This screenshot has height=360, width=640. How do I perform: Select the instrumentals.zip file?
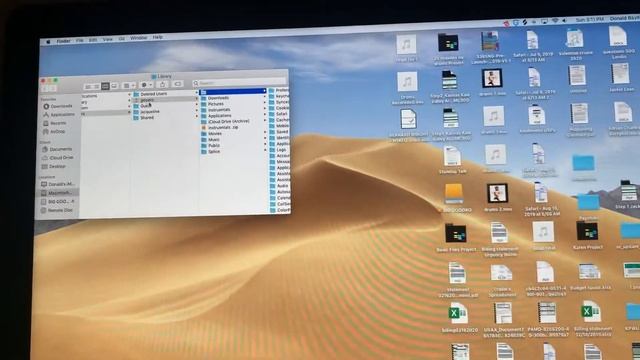220,127
